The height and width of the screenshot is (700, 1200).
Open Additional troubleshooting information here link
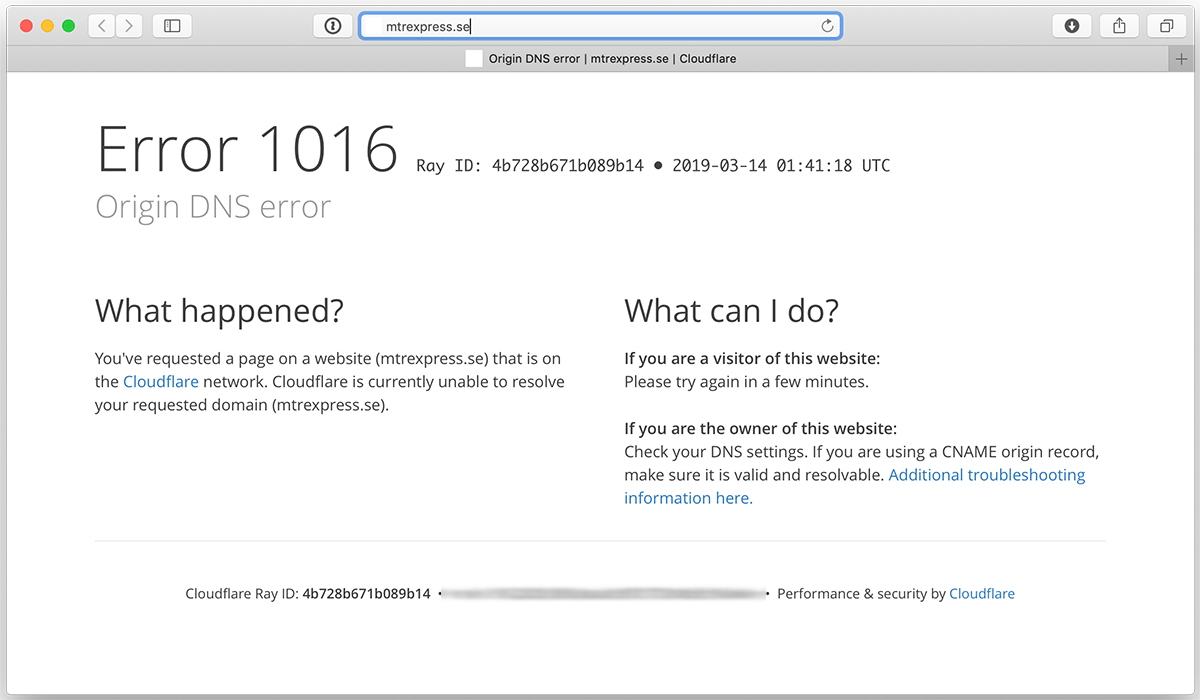(x=855, y=486)
